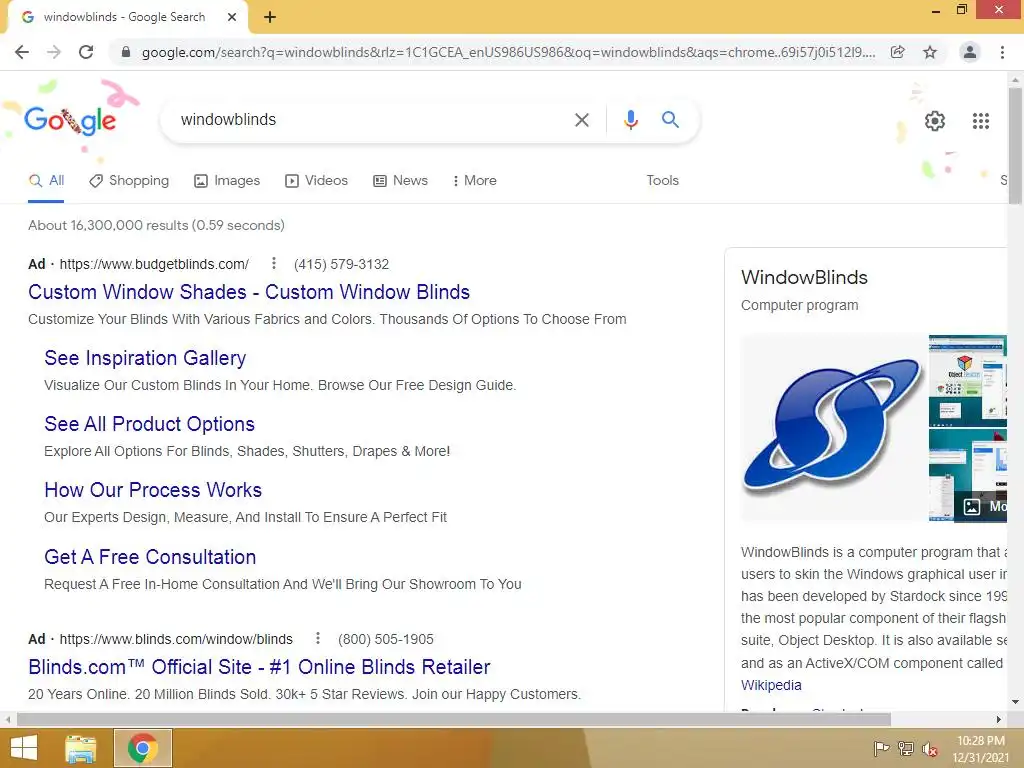This screenshot has height=768, width=1024.
Task: Click the vertical scrollbar down arrow
Action: [x=1015, y=703]
